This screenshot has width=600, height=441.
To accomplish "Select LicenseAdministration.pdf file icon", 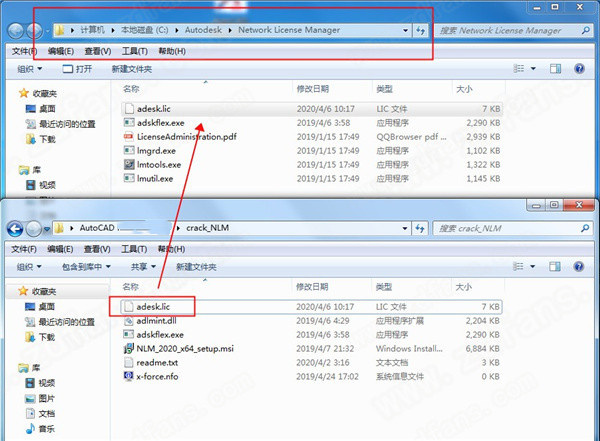I will coord(129,136).
